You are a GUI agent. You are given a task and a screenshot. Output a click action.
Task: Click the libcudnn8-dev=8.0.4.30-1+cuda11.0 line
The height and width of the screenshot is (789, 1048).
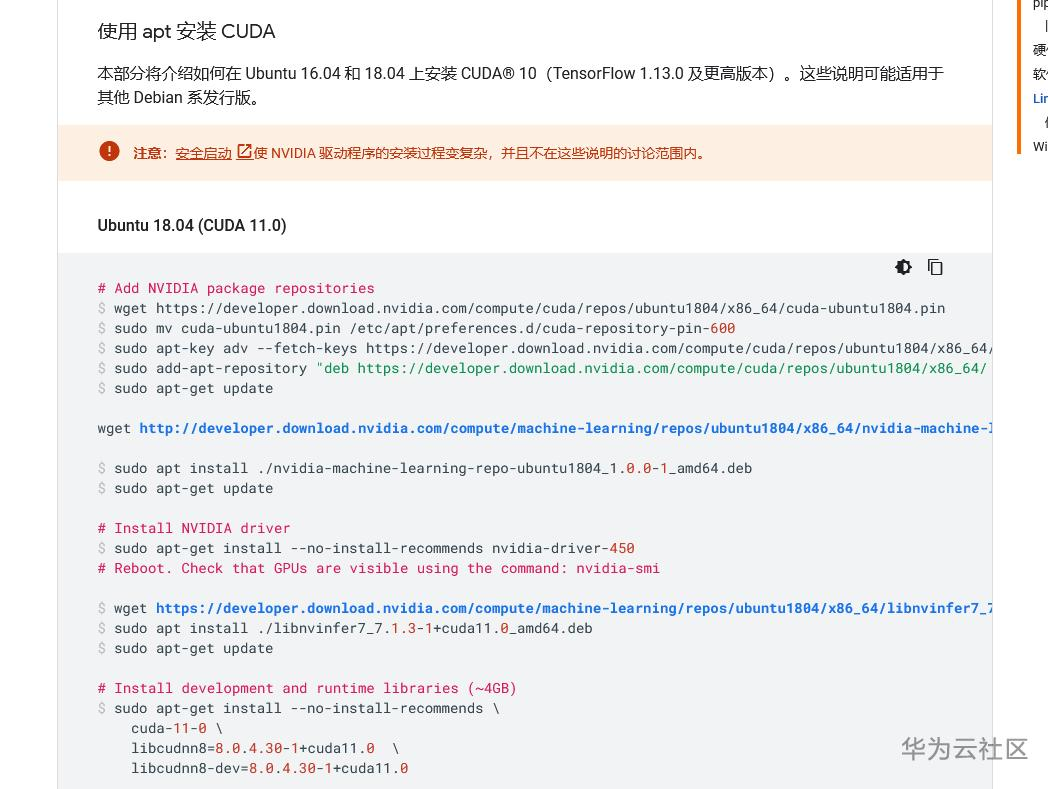[269, 768]
